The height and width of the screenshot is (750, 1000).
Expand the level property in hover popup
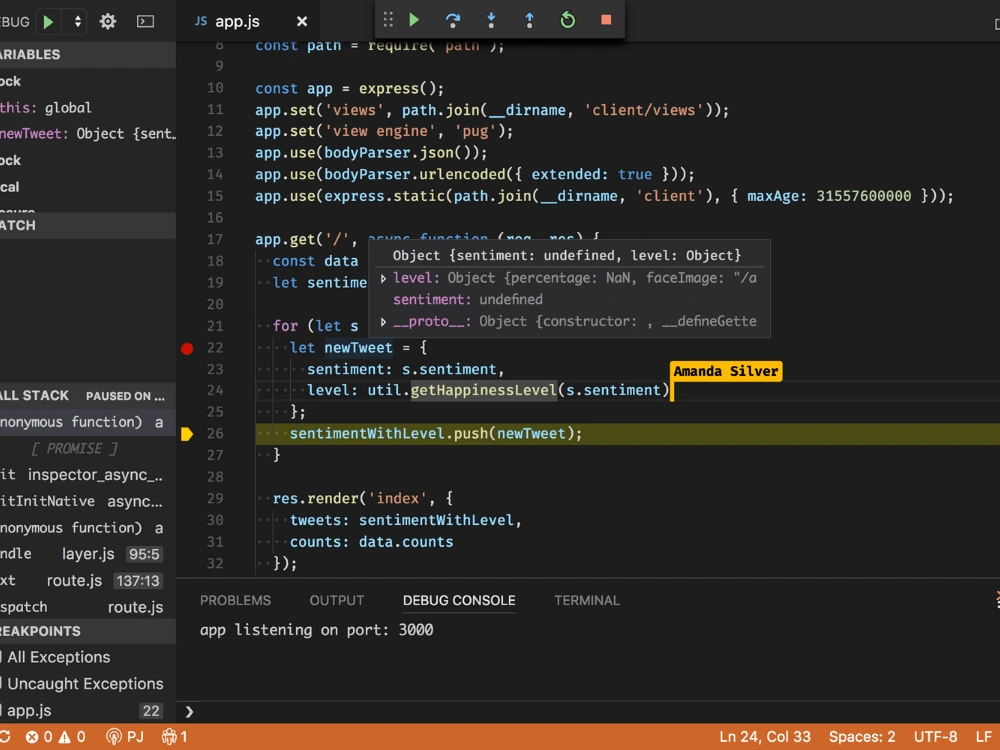coord(383,278)
